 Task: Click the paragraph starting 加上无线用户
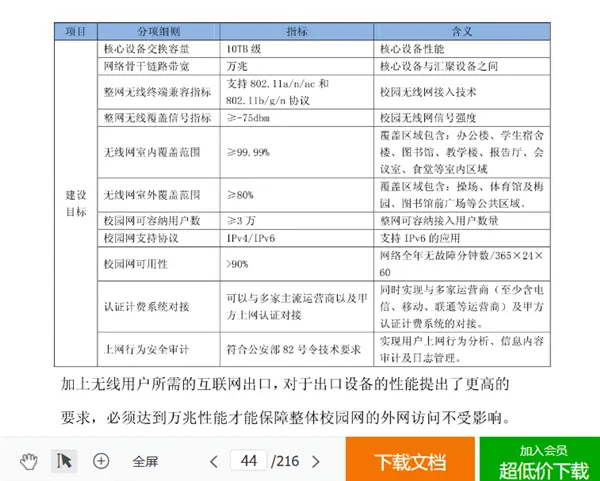pos(285,401)
